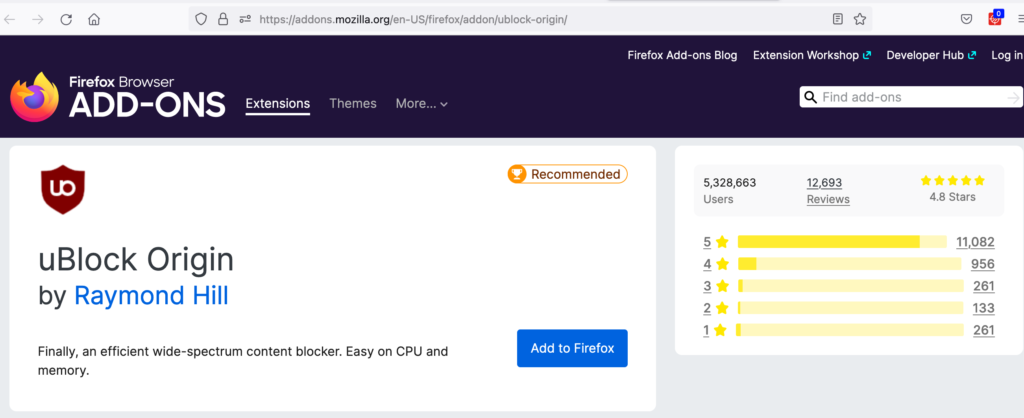
Task: Submit search with arrow icon
Action: coord(1013,97)
